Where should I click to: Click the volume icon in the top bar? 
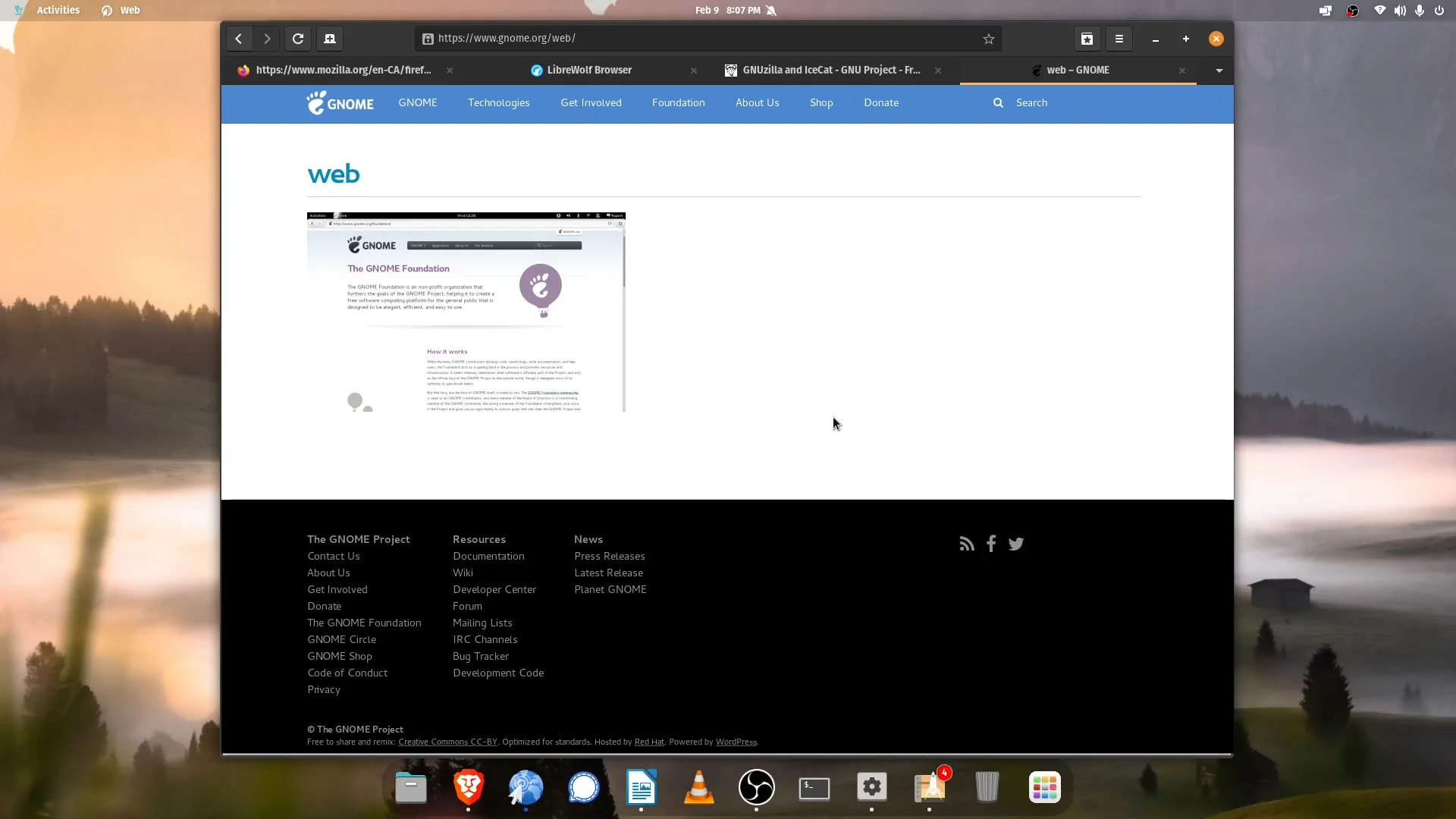point(1399,11)
